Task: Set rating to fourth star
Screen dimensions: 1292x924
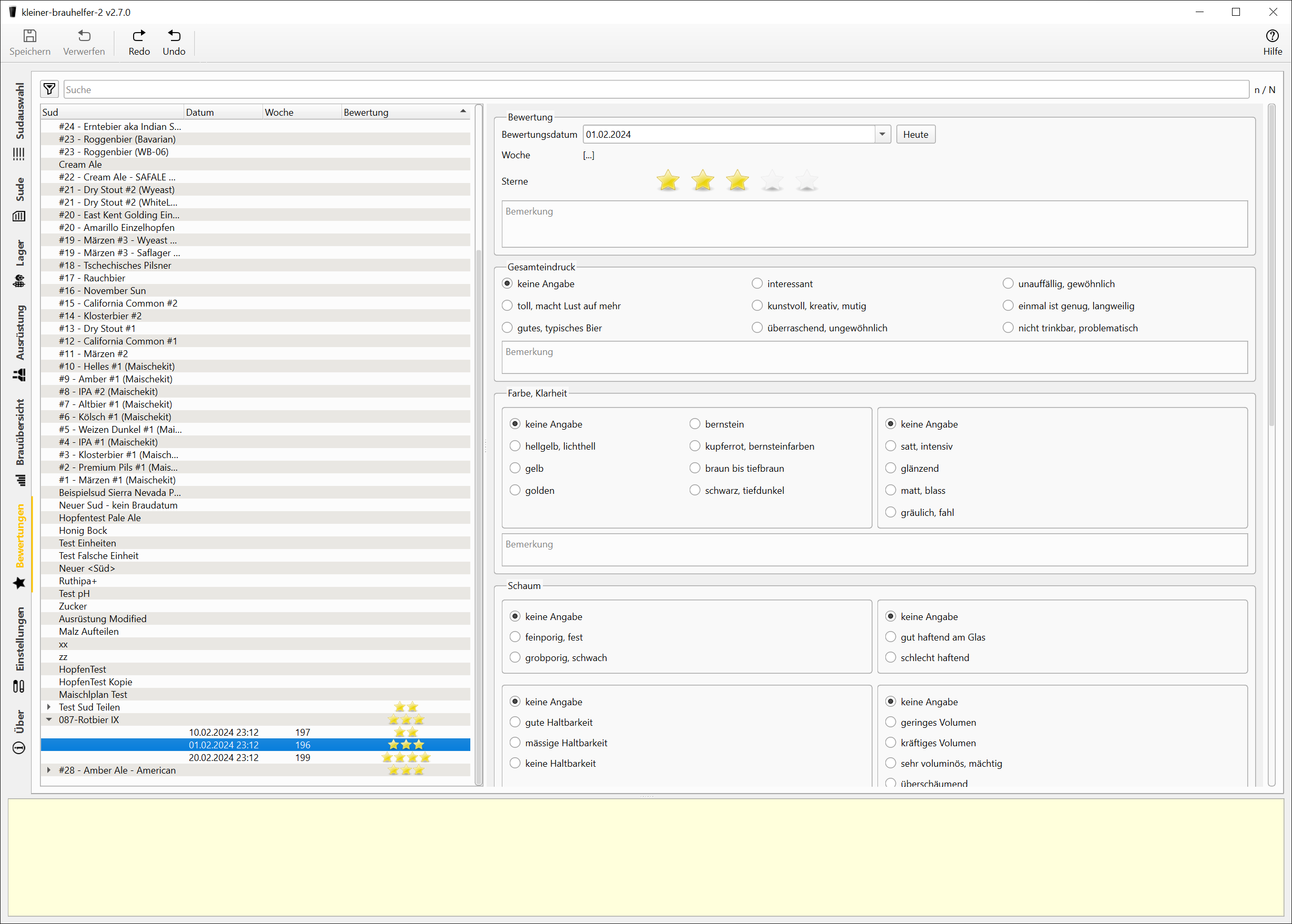Action: pos(772,181)
